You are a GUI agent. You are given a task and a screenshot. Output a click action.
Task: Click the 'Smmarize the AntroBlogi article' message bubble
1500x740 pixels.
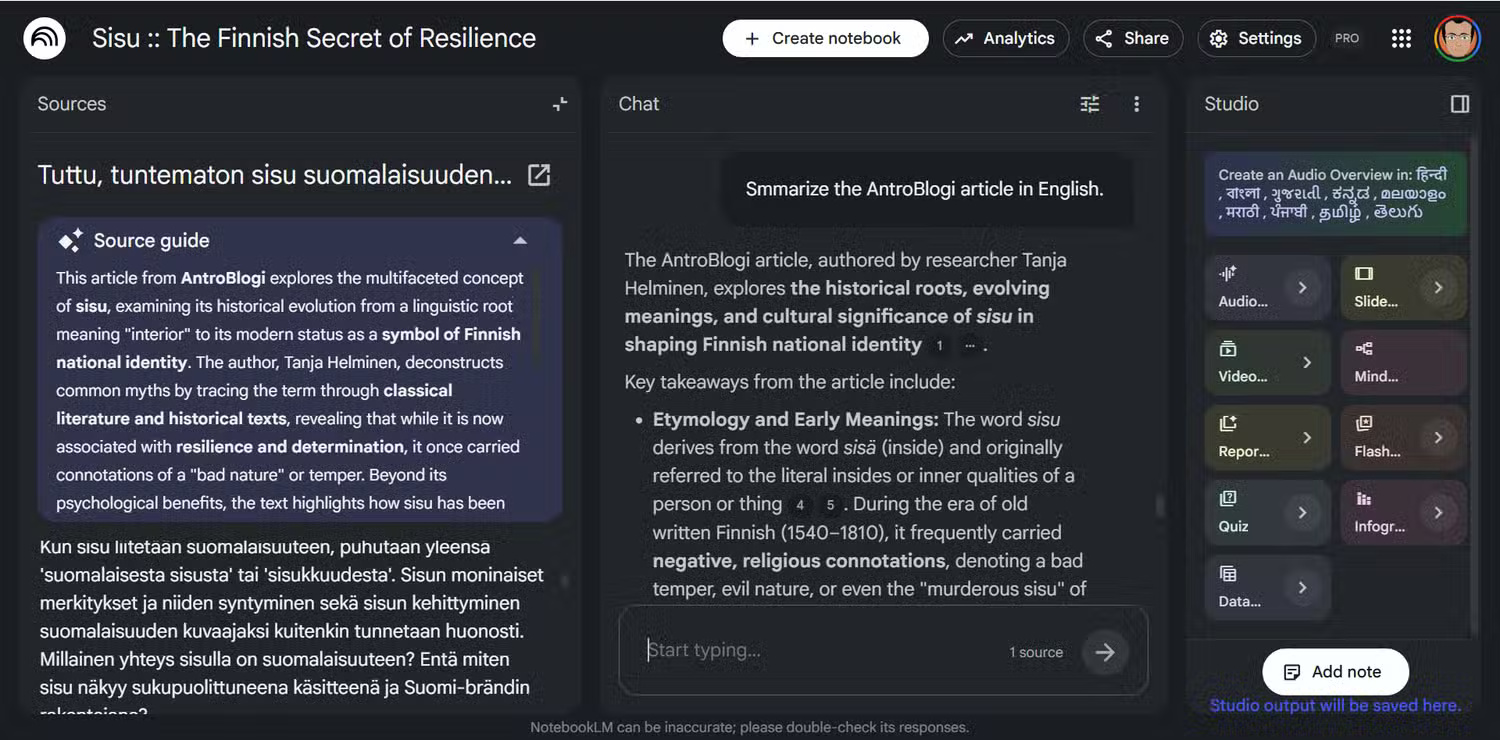(x=925, y=189)
